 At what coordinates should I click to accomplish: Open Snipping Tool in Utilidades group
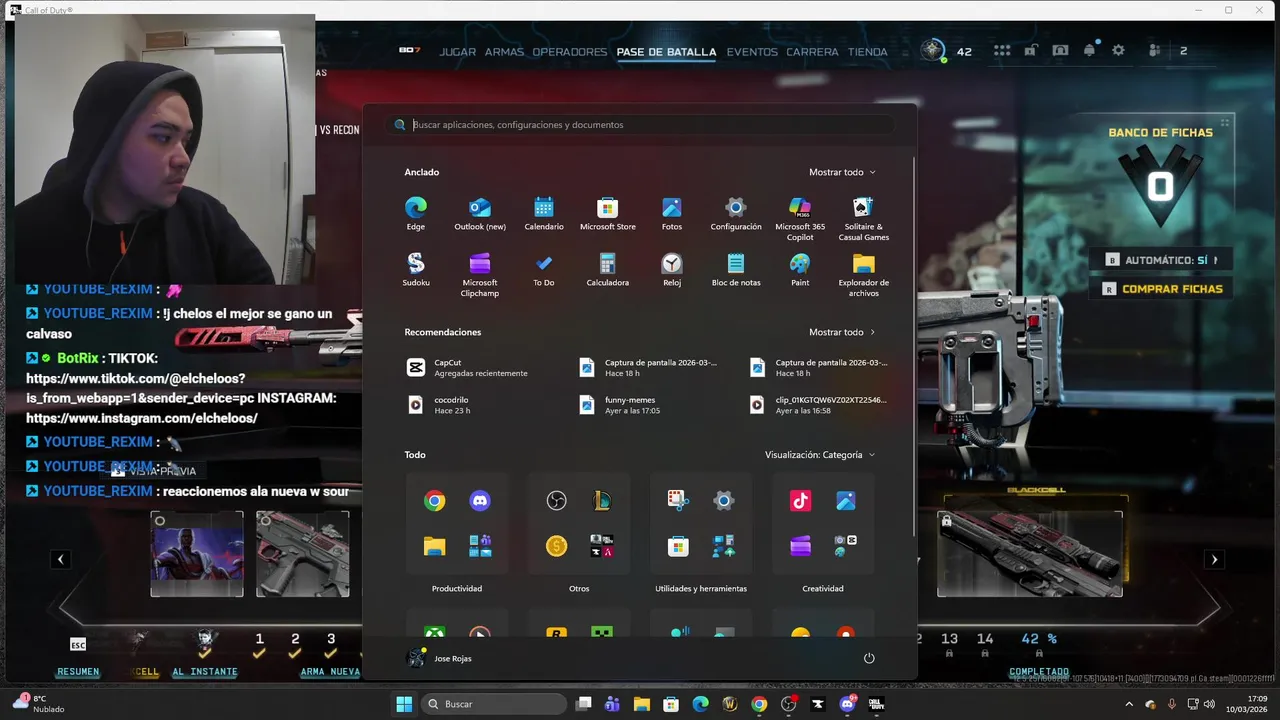(x=678, y=501)
